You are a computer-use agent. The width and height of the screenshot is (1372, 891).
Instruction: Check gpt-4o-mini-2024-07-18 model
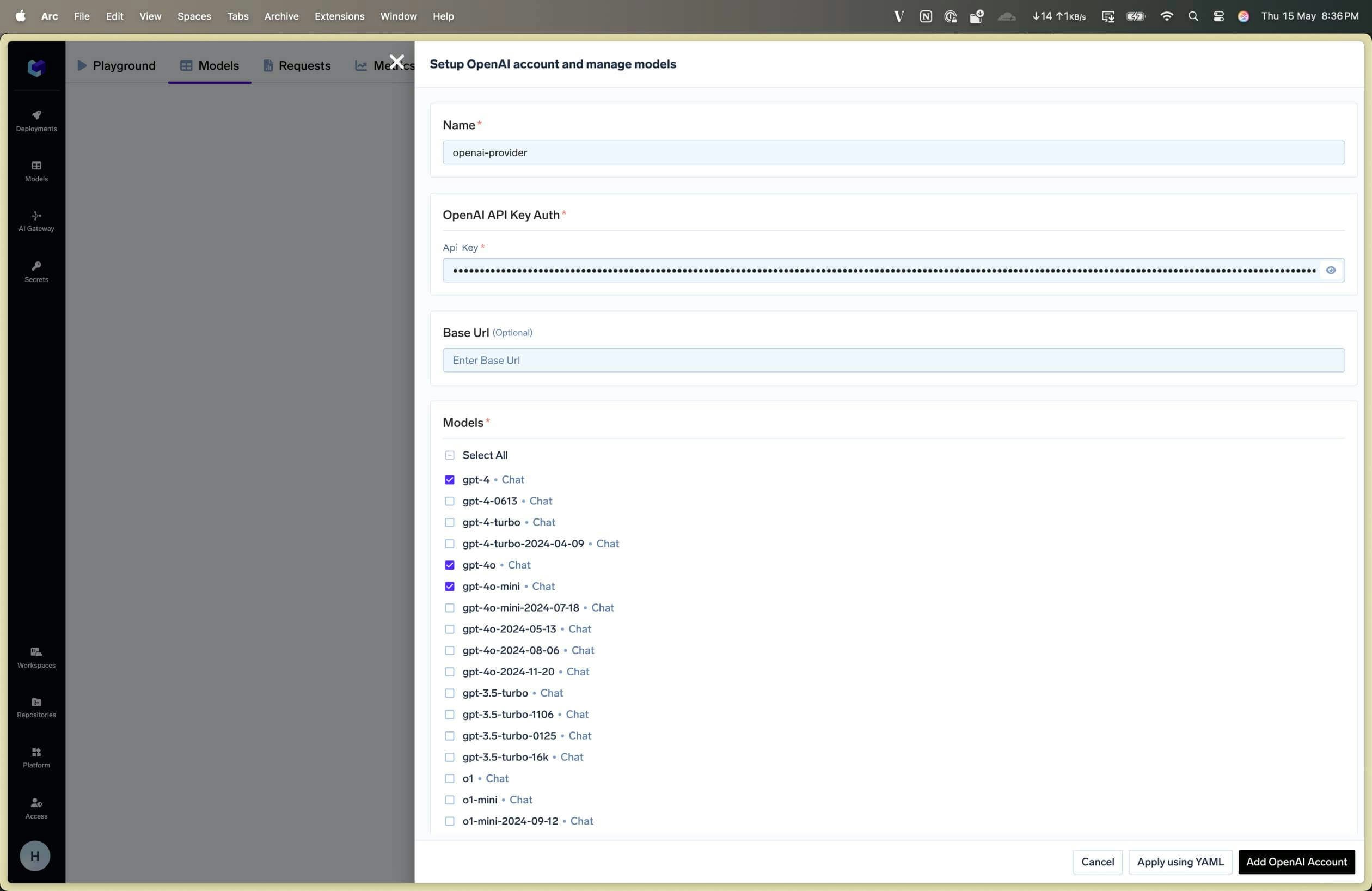tap(450, 608)
